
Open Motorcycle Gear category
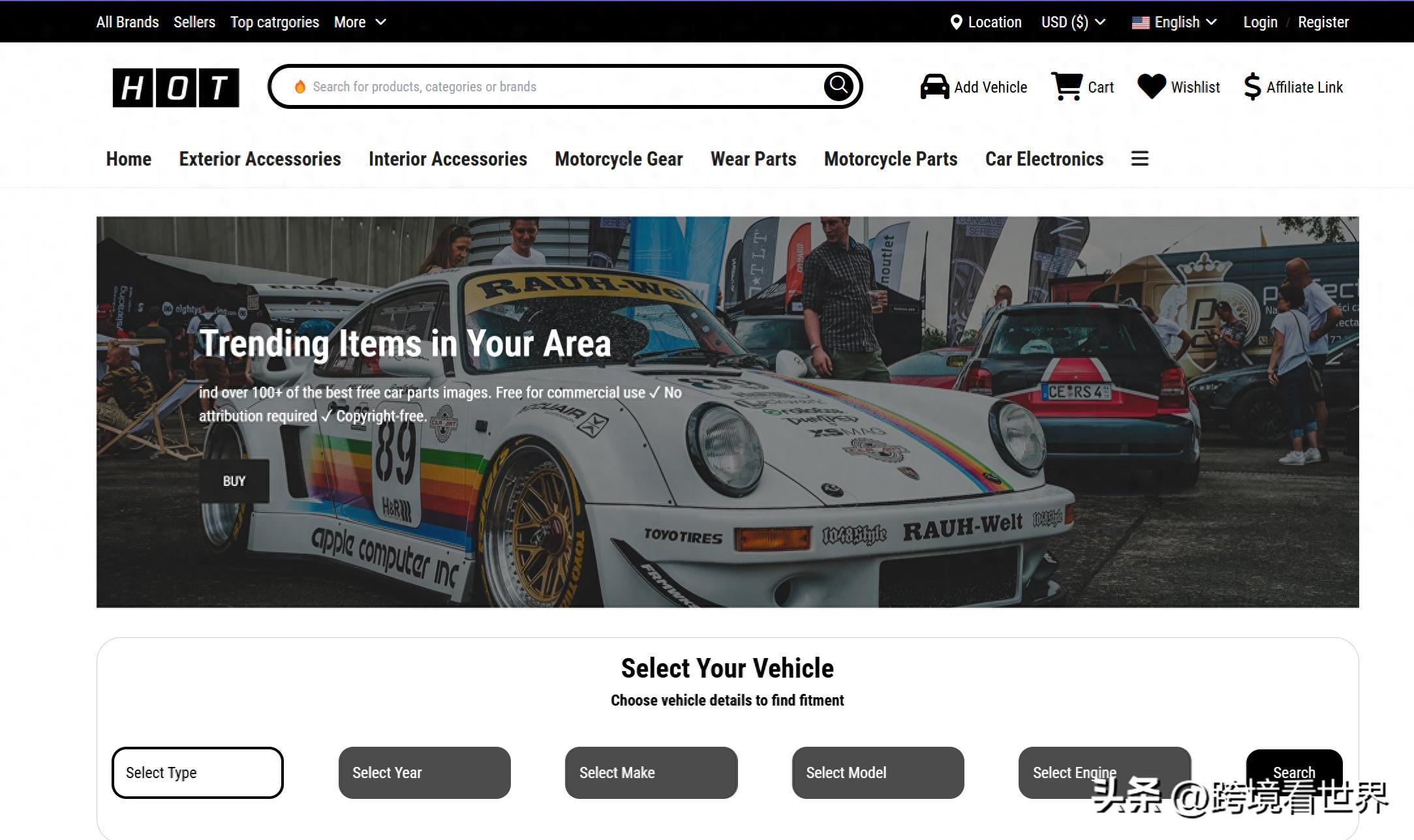[x=619, y=159]
